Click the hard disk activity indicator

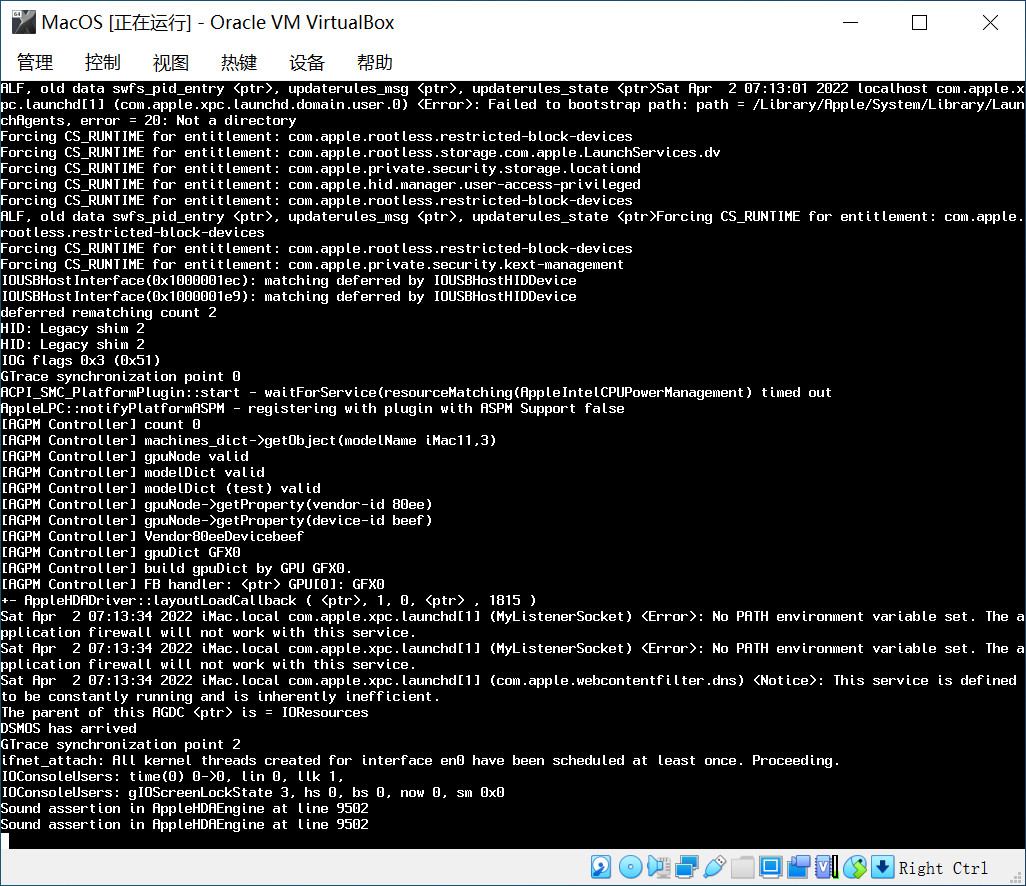[x=601, y=867]
